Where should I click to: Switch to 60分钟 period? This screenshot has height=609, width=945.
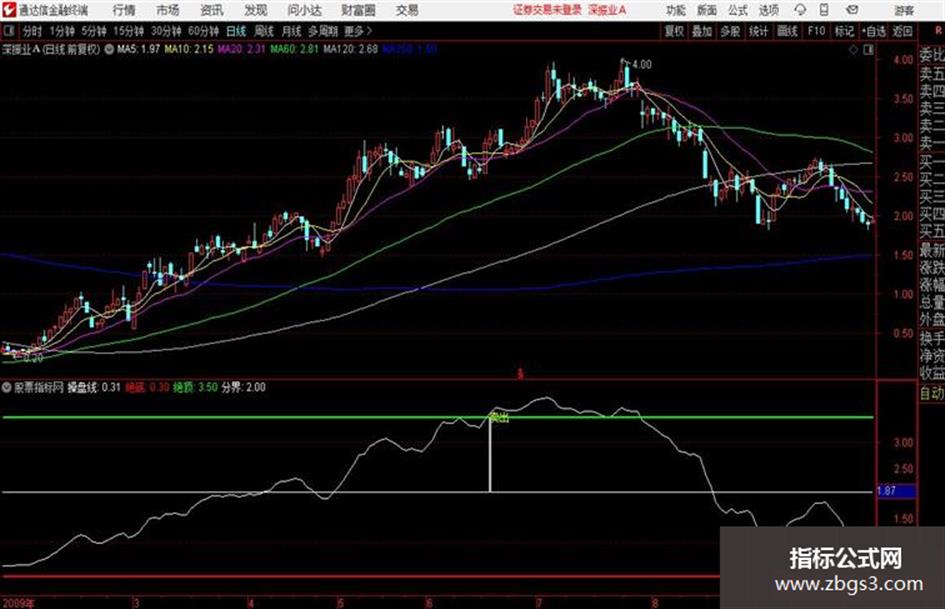click(203, 31)
